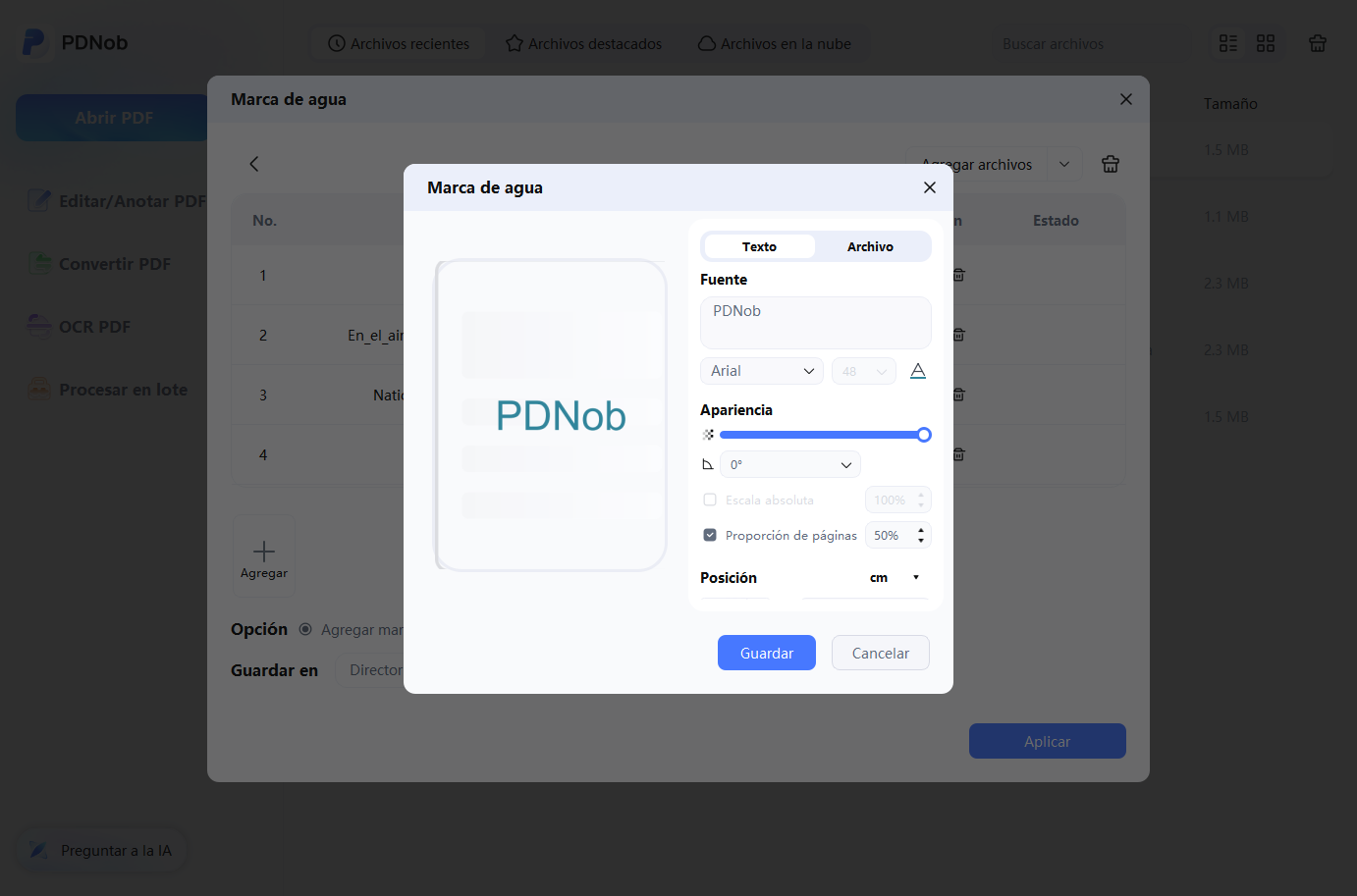Open the Arial font dropdown
Viewport: 1357px width, 896px height.
(762, 371)
